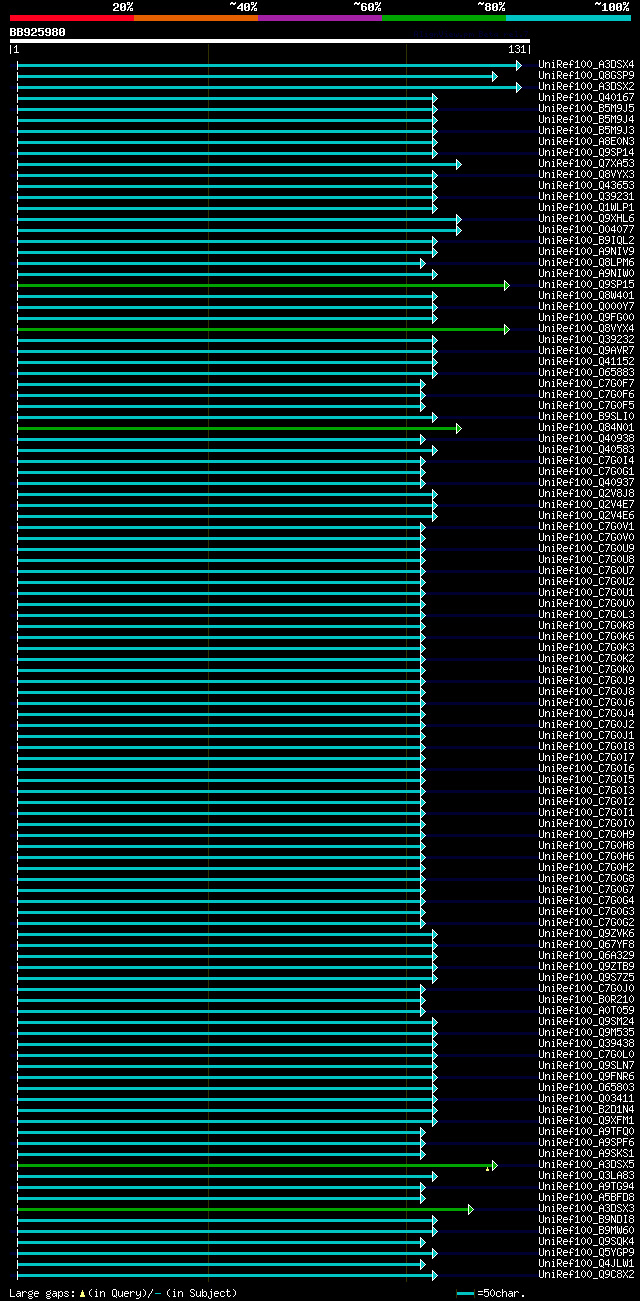The height and width of the screenshot is (1301, 640).
Task: Select the UniRef100_Q3LA83 label
Action: (x=586, y=1176)
